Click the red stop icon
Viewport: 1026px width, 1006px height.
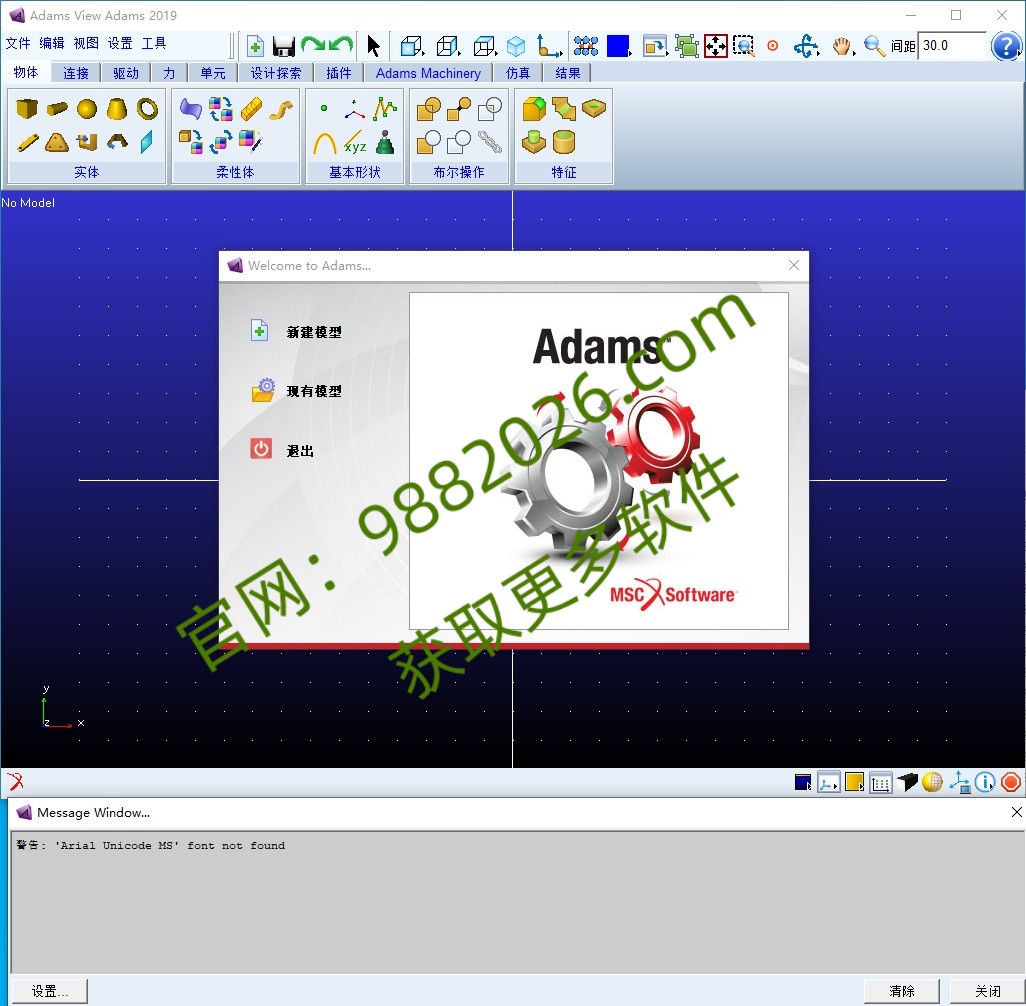pyautogui.click(x=1011, y=782)
